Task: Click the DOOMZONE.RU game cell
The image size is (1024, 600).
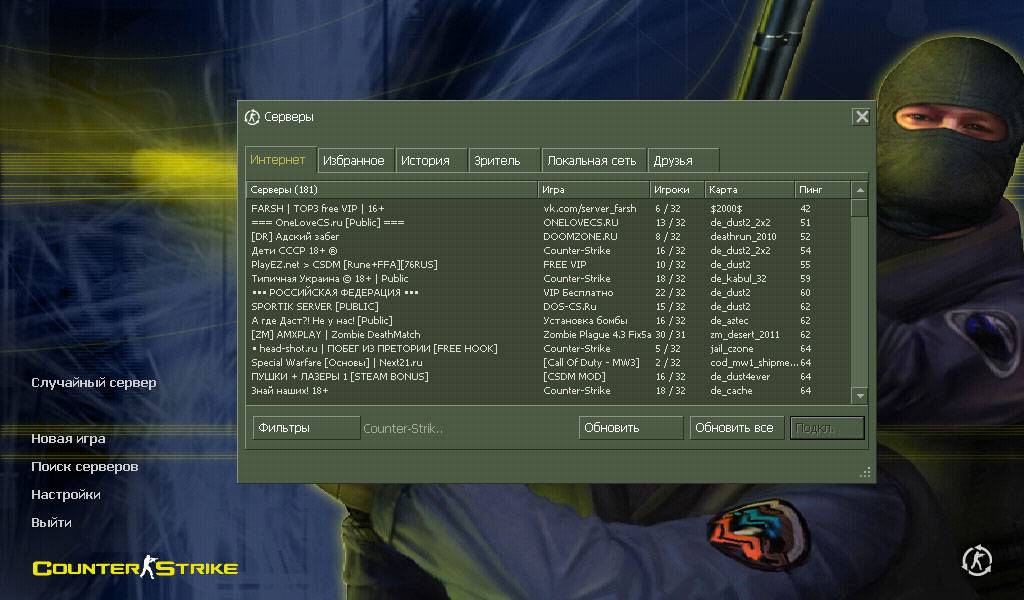Action: tap(580, 237)
